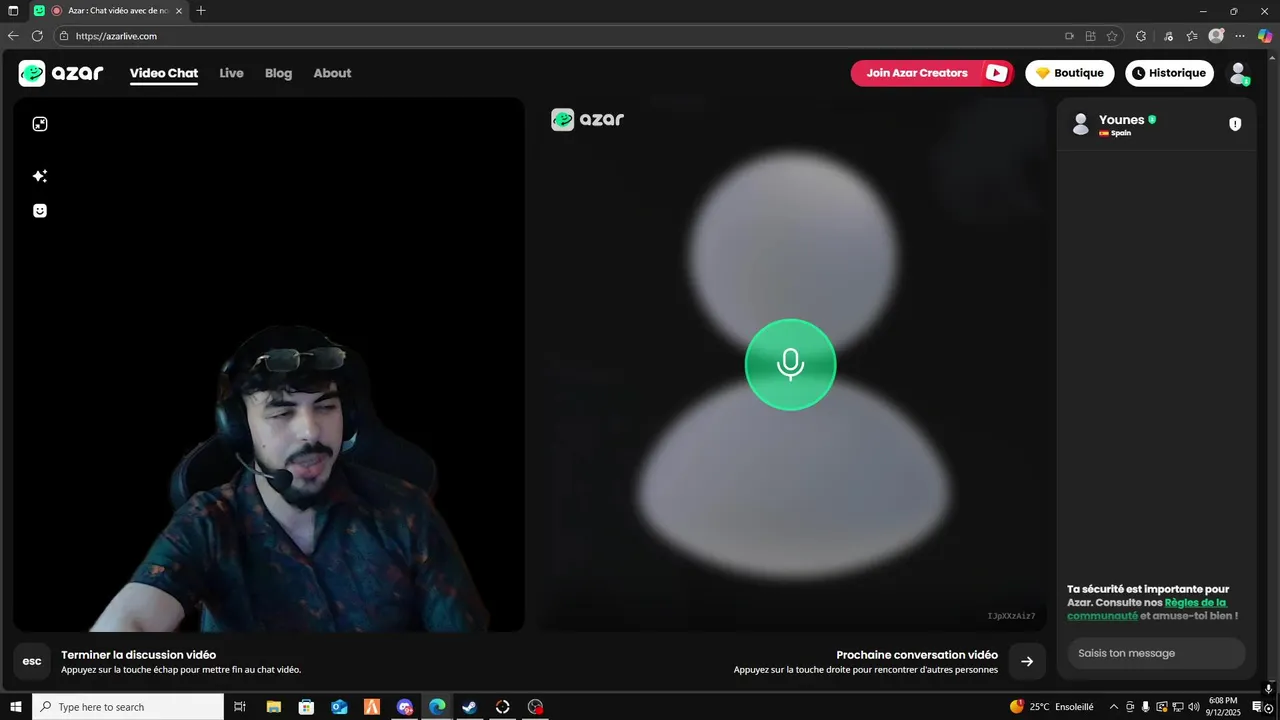Click Join Azar Creators button

[x=932, y=73]
